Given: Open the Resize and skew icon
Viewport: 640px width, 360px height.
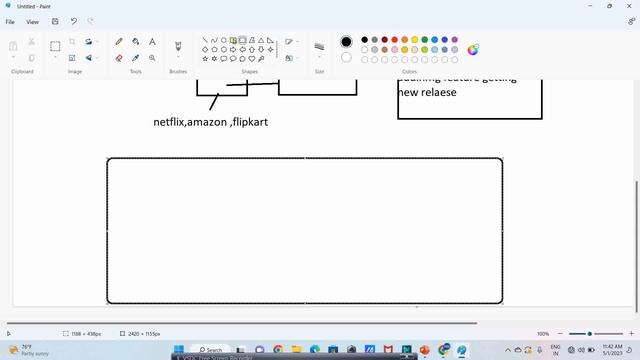Looking at the screenshot, I should click(72, 58).
